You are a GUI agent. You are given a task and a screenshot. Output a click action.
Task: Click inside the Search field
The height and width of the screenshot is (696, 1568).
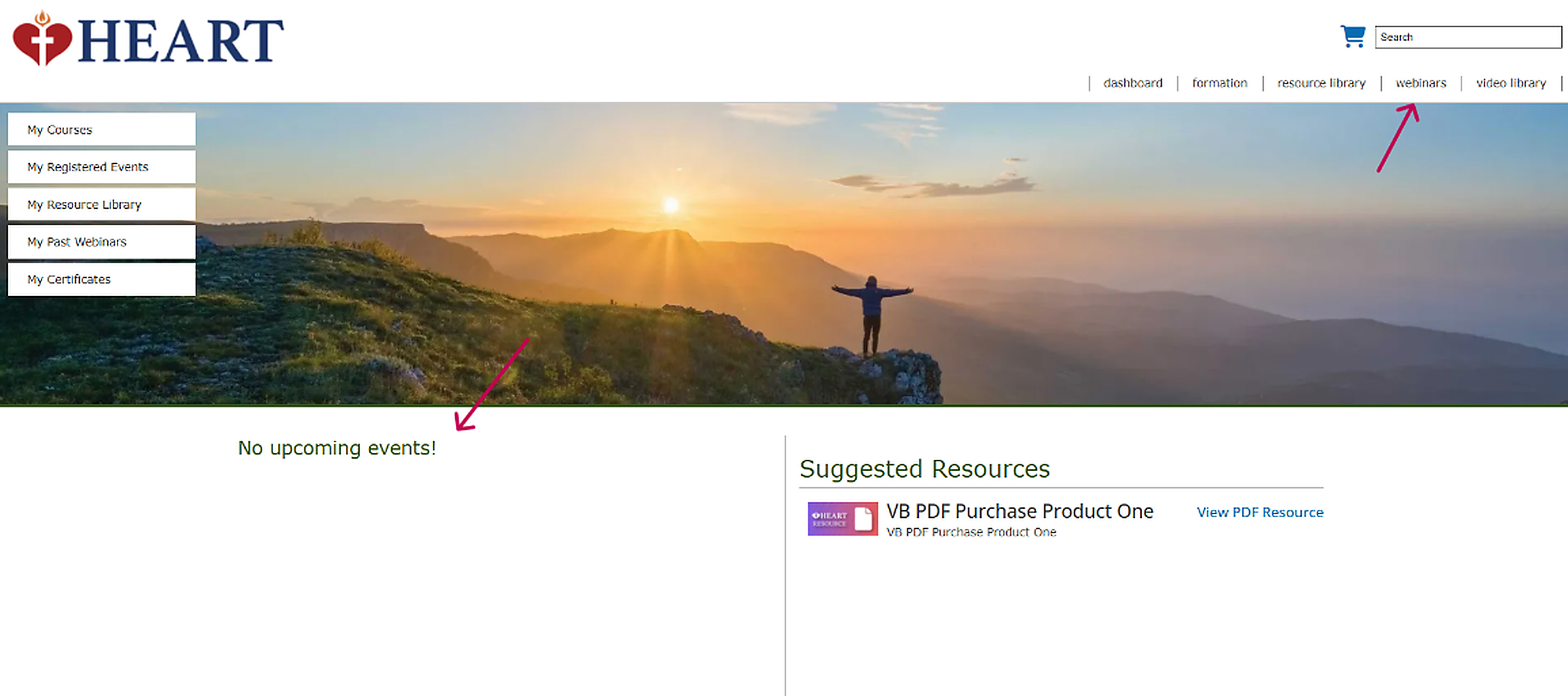[x=1468, y=37]
